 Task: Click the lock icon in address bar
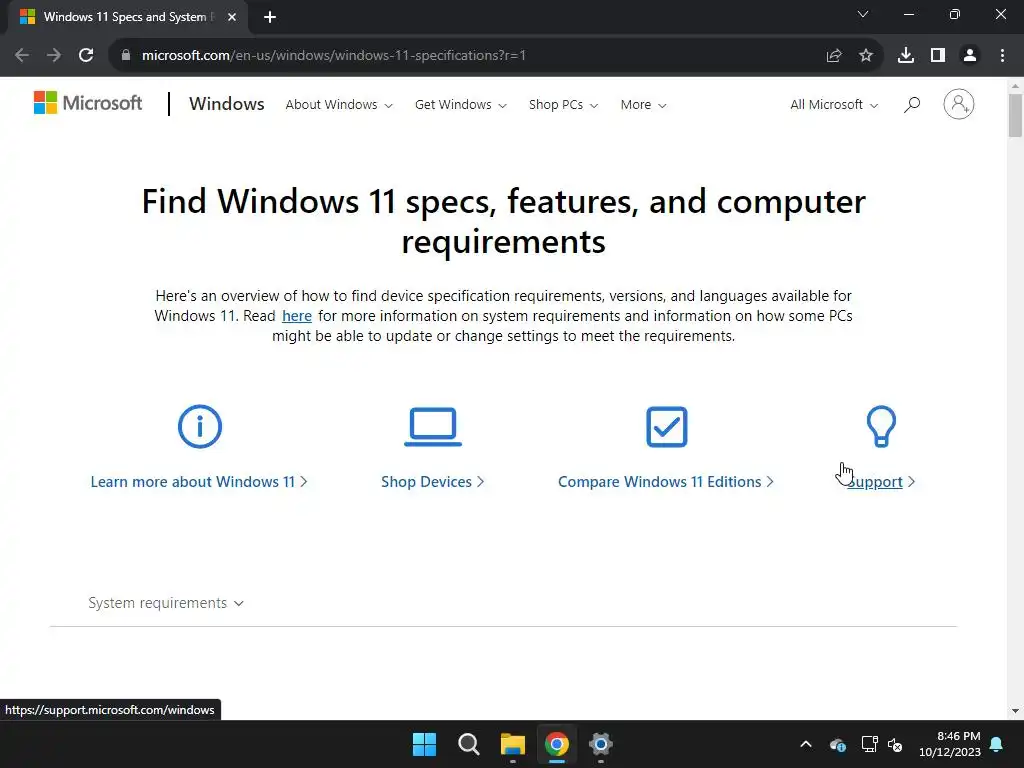126,56
